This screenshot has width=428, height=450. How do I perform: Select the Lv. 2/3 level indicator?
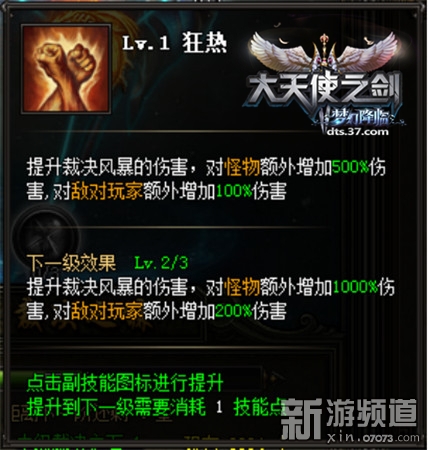tap(161, 263)
